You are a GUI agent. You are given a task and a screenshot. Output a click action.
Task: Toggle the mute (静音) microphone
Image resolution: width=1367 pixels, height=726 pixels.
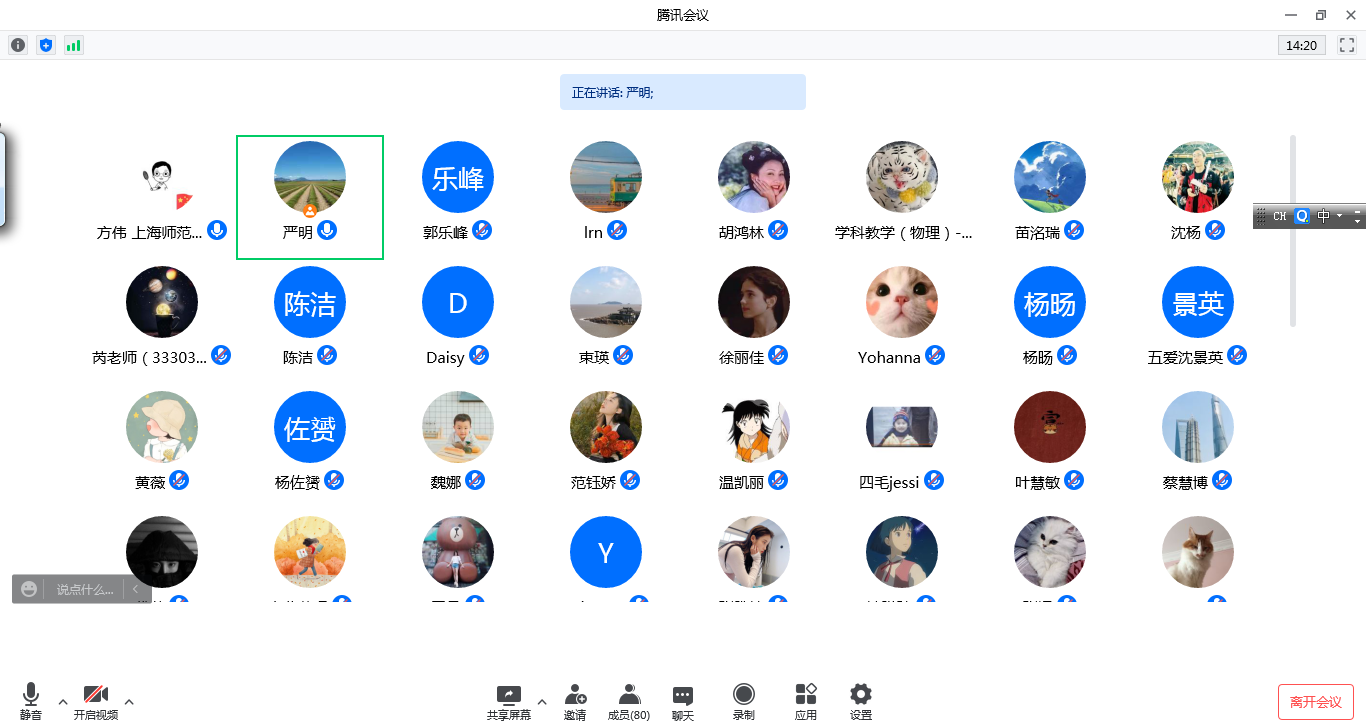(31, 700)
